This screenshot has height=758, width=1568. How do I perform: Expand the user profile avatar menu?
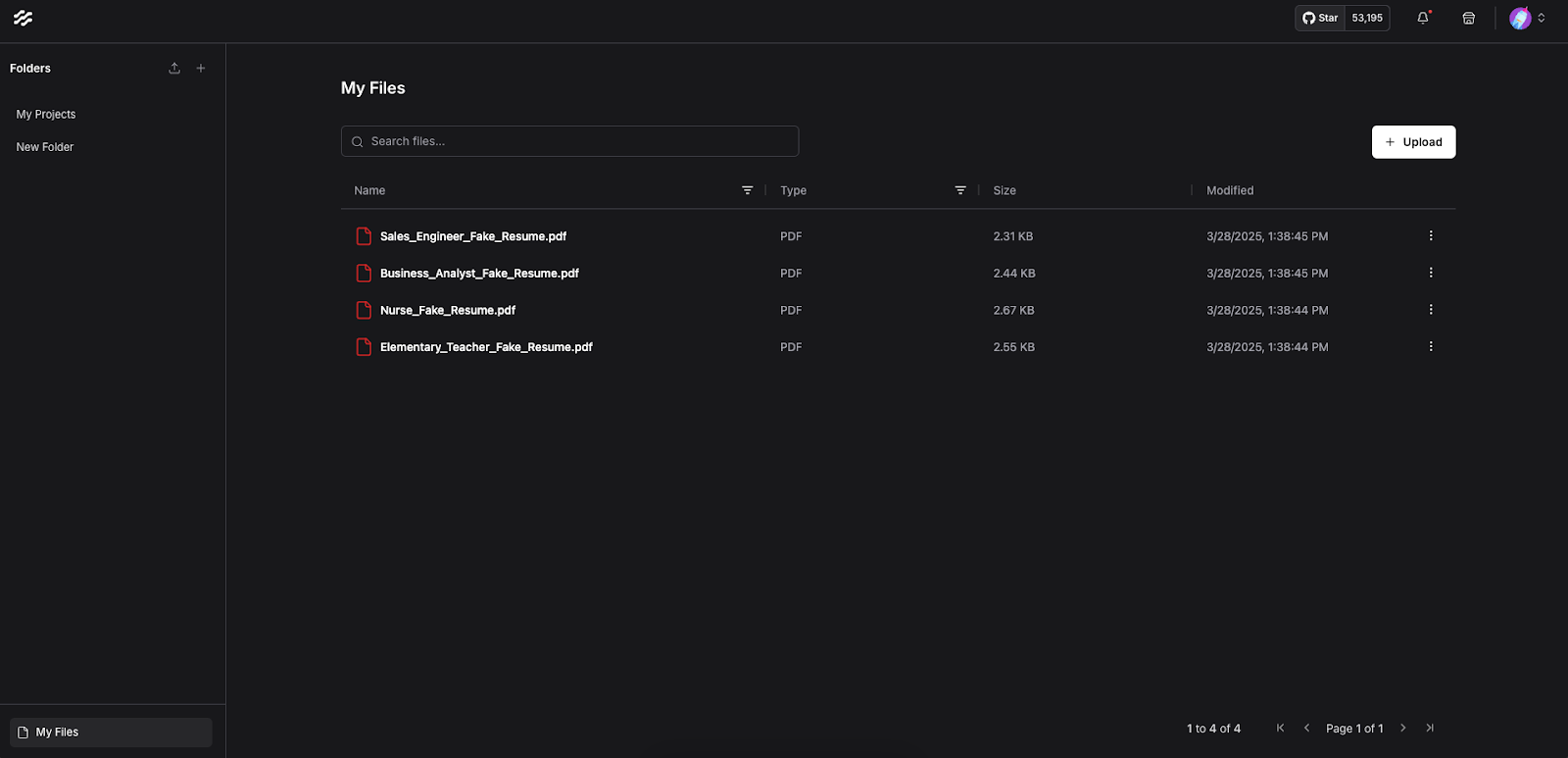coord(1526,18)
